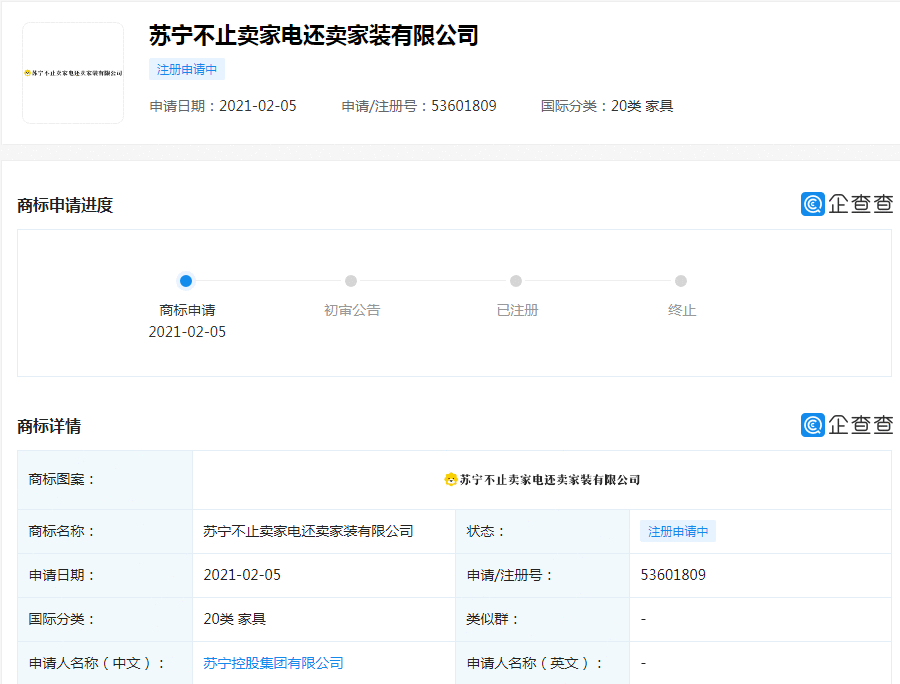Click the 注册申请中 badge under the company title
The width and height of the screenshot is (900, 684).
coord(185,69)
